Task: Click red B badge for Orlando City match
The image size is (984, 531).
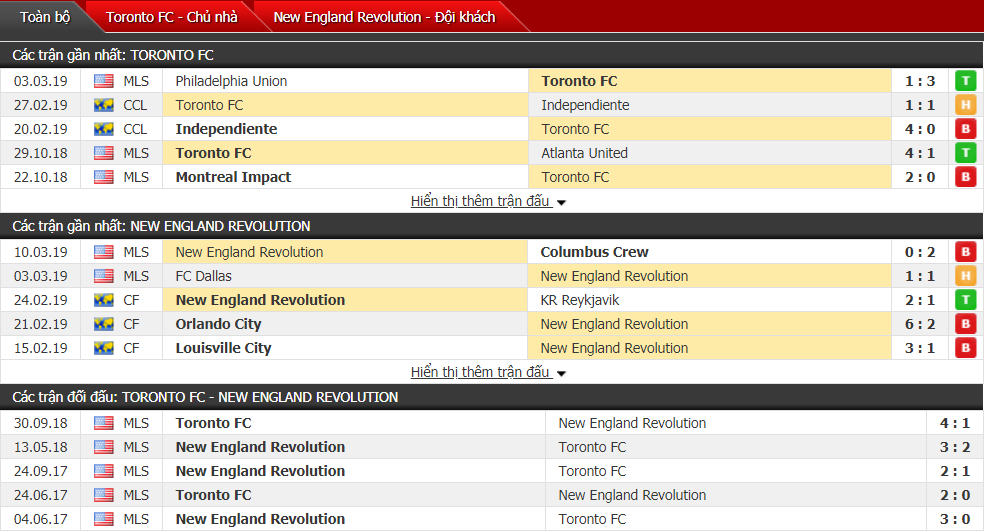Action: (966, 324)
